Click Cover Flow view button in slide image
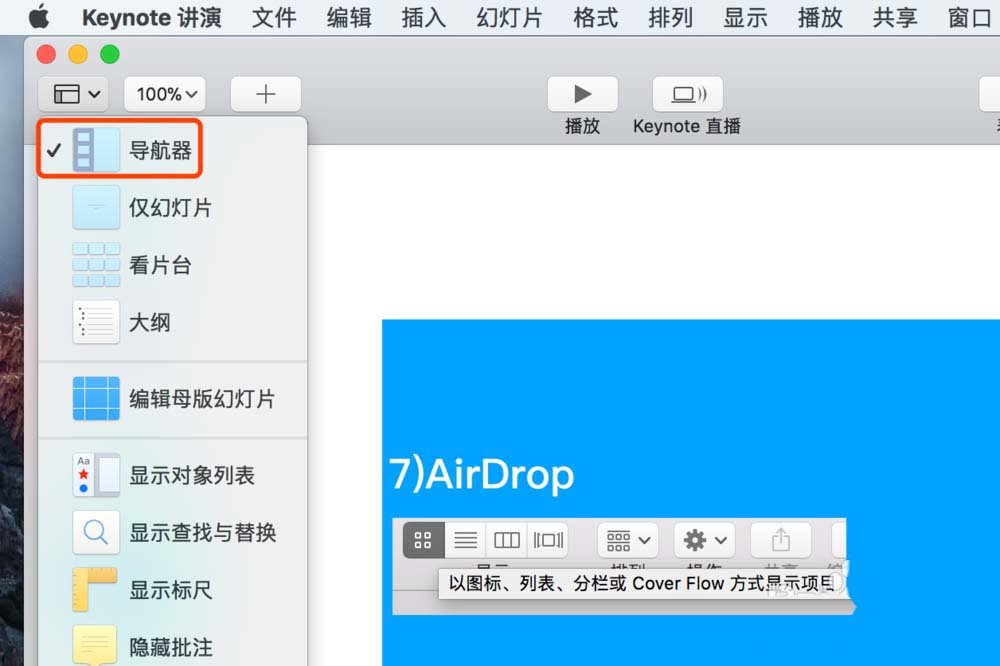The width and height of the screenshot is (1000, 666). 548,540
